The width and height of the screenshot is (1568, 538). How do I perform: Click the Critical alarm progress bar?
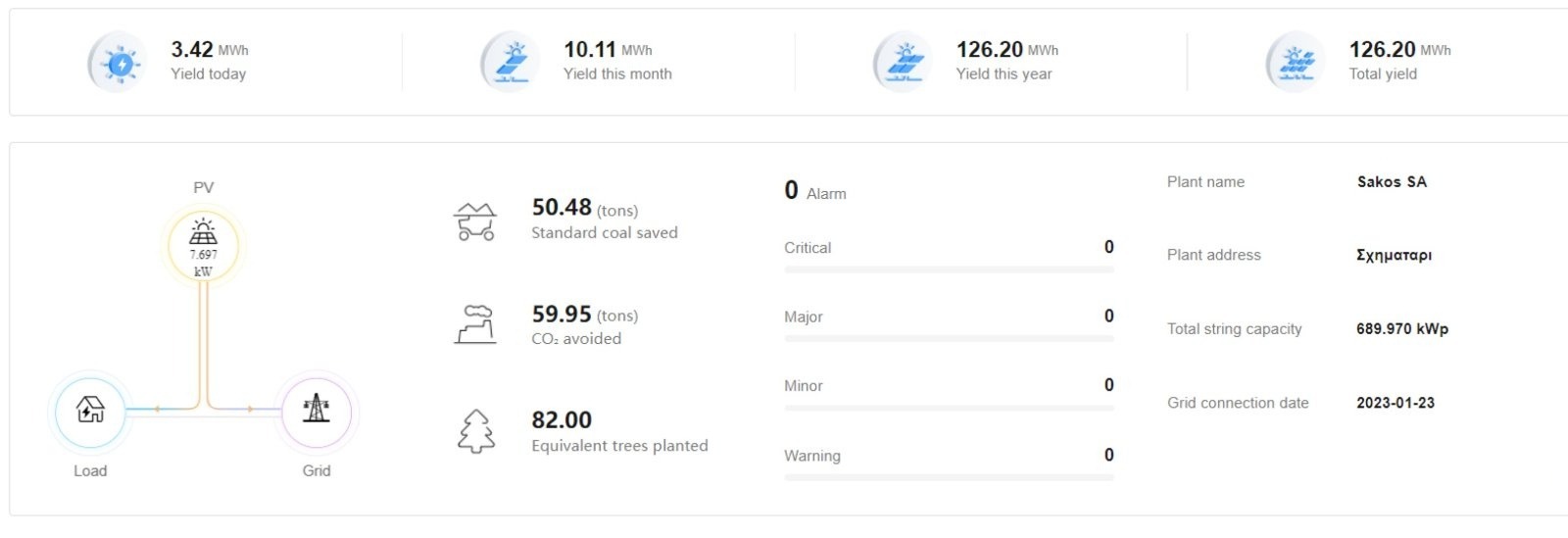949,269
